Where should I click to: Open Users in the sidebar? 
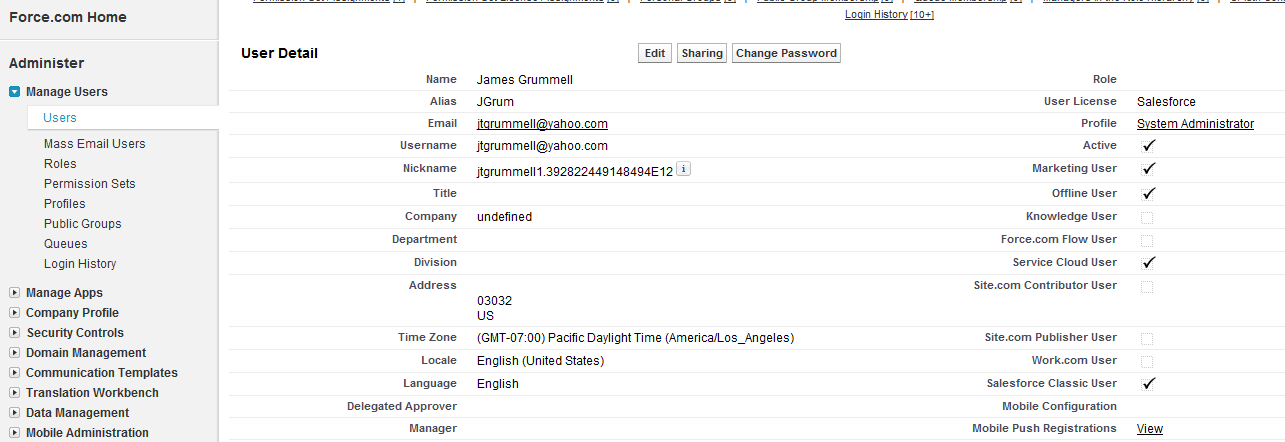(60, 118)
